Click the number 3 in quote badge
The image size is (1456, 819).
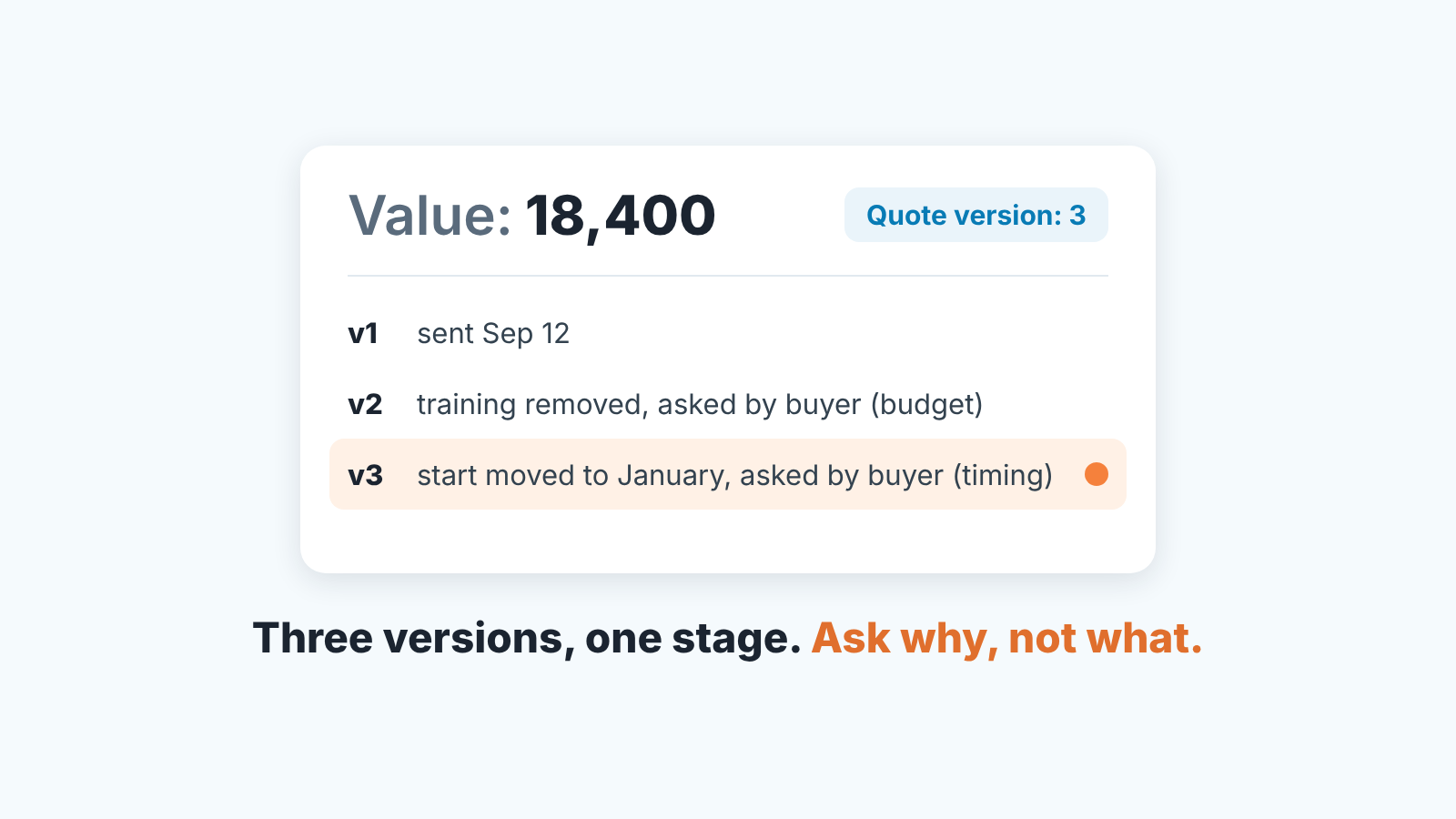click(x=1077, y=216)
